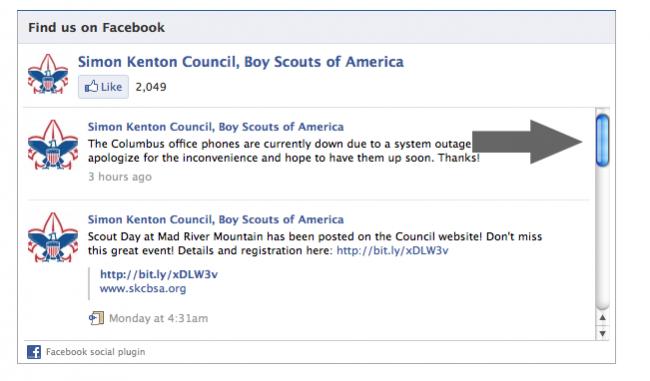
Task: Open the Simon Kenton Council page title link
Action: (x=241, y=62)
